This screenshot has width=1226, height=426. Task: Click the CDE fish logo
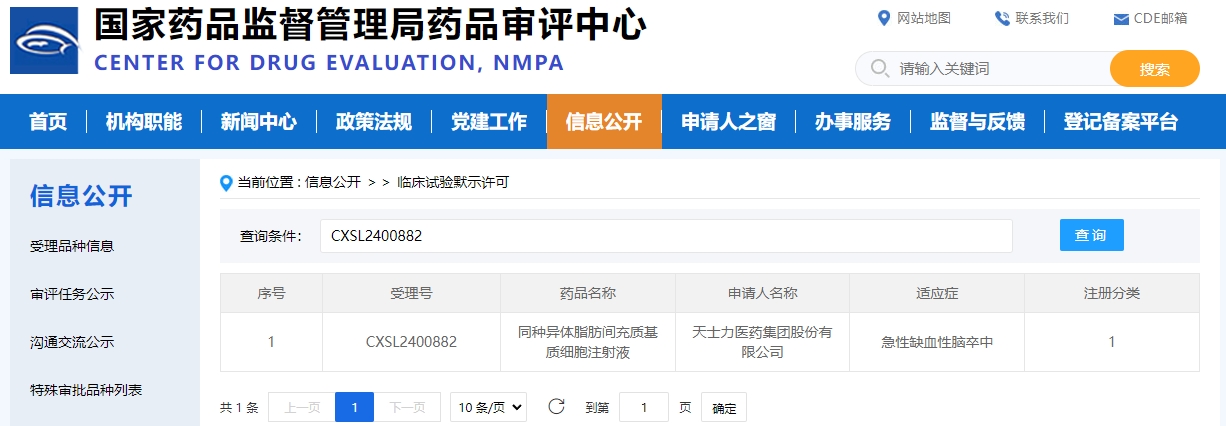click(x=44, y=41)
